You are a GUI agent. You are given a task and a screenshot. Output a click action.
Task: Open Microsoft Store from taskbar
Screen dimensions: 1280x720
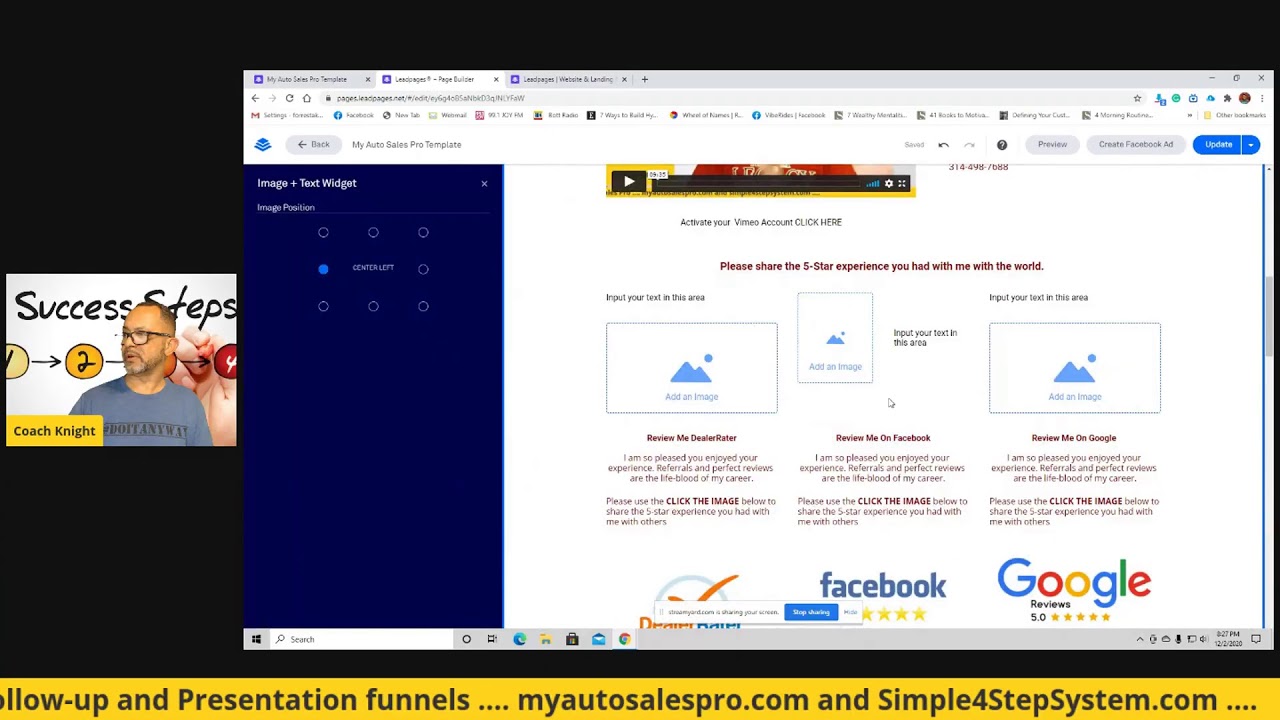572,639
